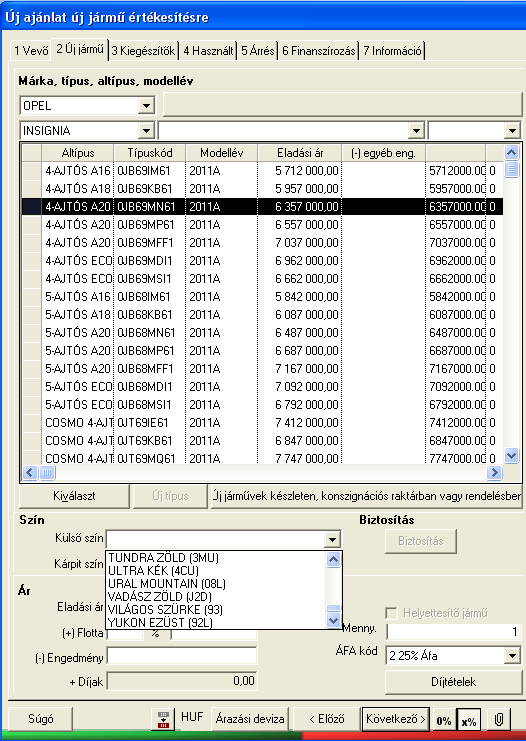Click price cell 7 412 000,00

click(x=300, y=422)
